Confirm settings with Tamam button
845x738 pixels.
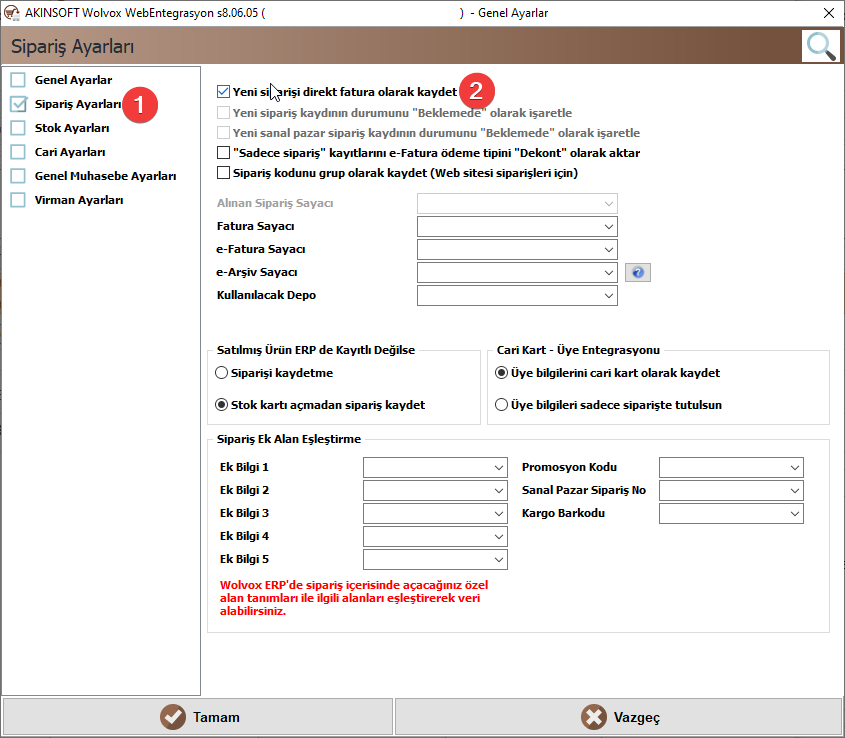click(198, 717)
